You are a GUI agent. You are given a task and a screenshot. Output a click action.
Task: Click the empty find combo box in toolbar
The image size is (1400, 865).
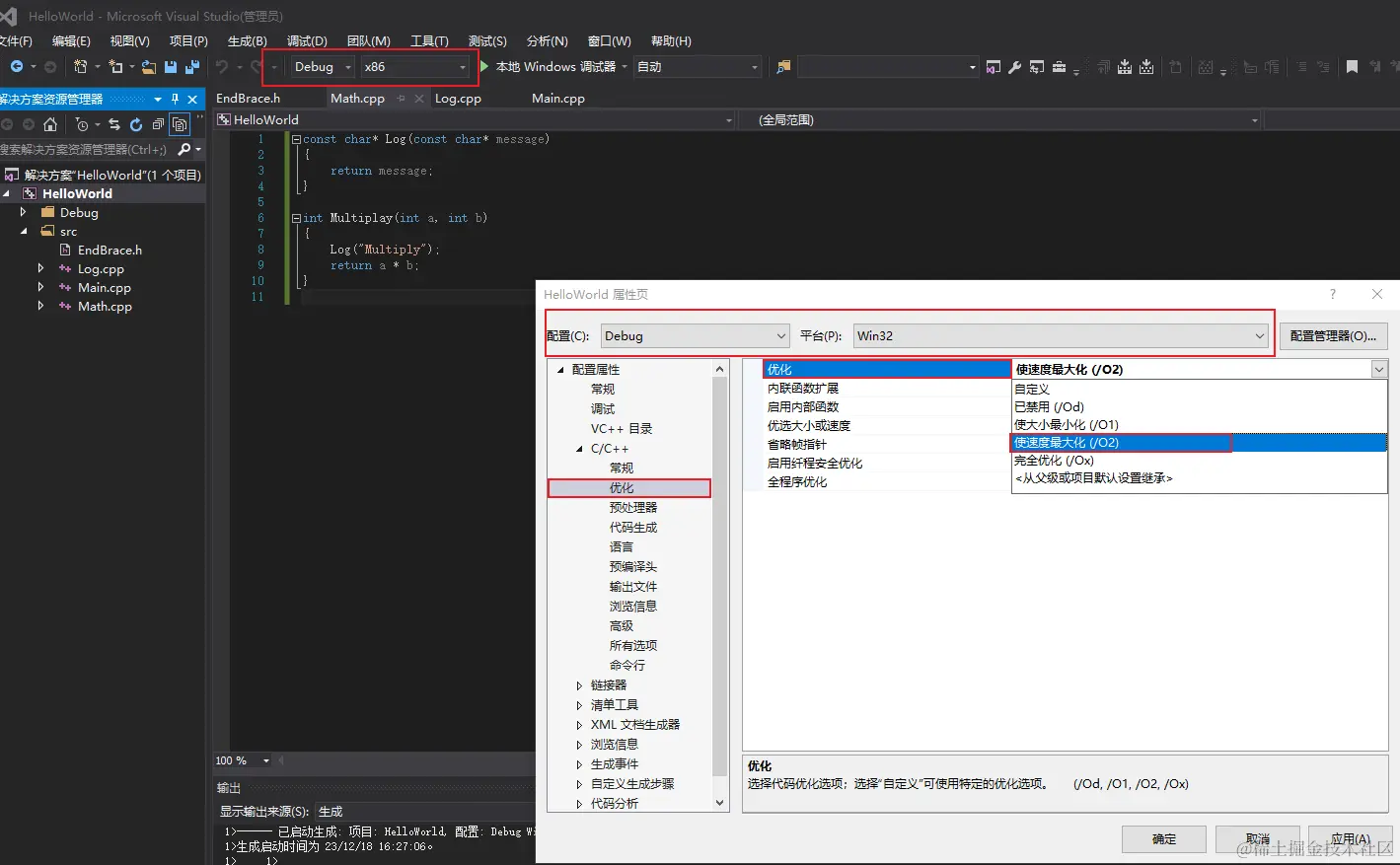point(888,67)
